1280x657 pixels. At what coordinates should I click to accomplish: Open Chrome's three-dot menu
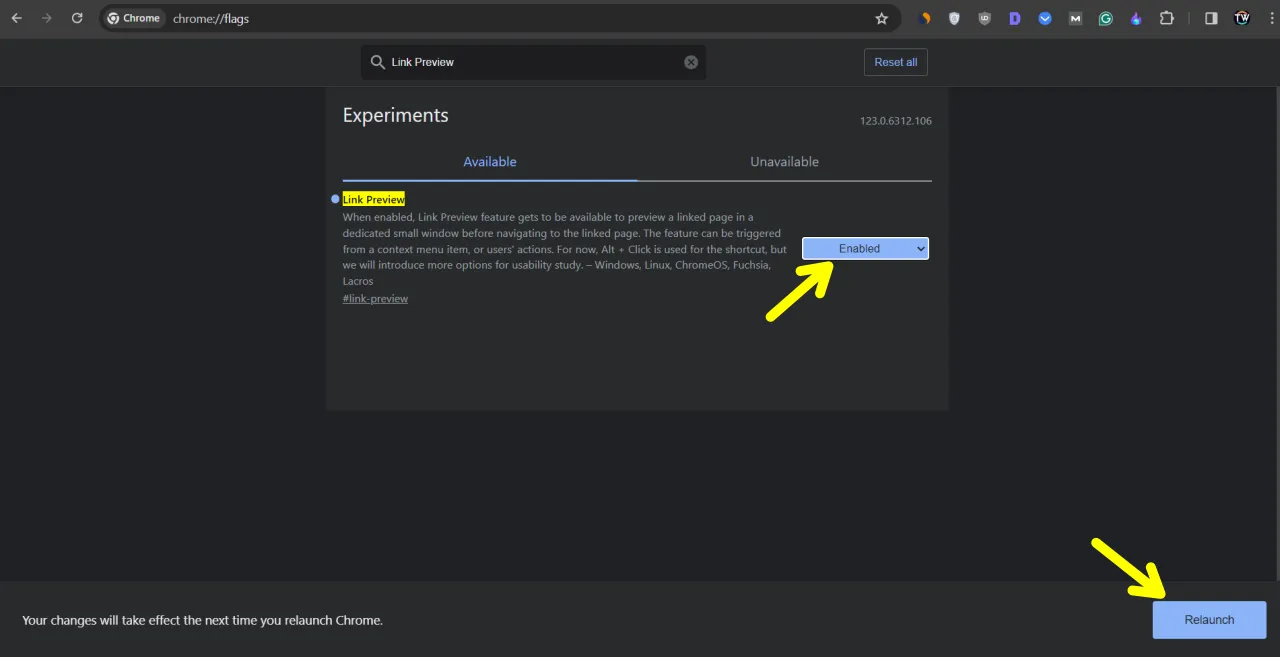(1271, 18)
